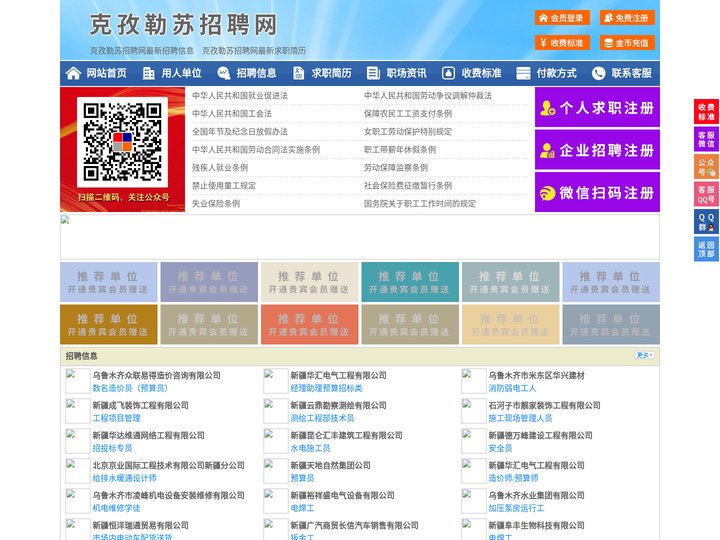The height and width of the screenshot is (540, 720).
Task: Click the yen icon on 收费标准 orange button
Action: [x=543, y=43]
